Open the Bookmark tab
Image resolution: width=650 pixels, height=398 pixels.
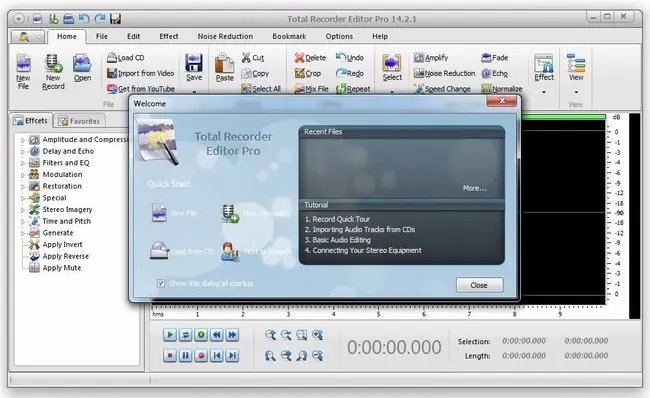tap(289, 36)
